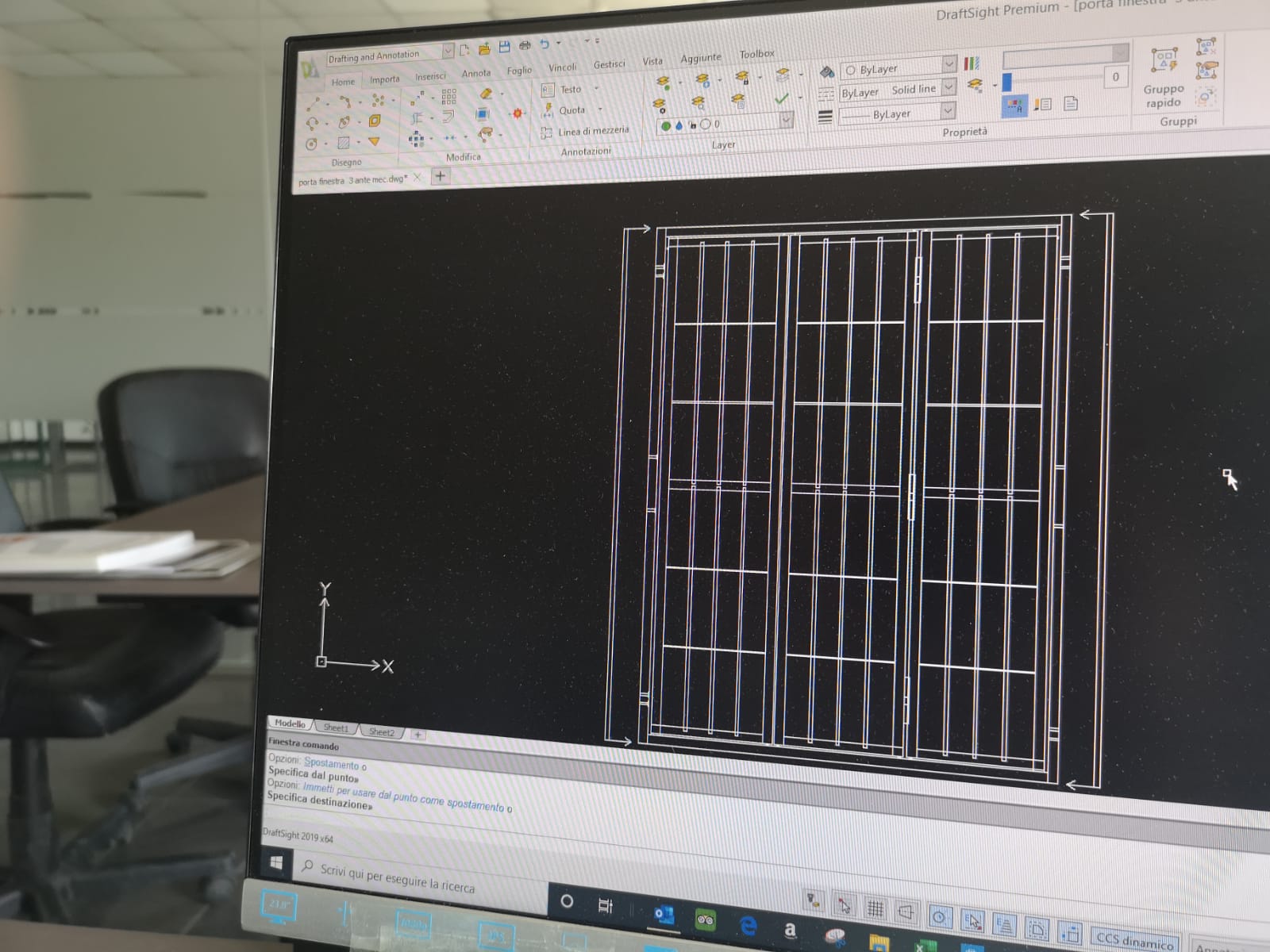
Task: Toggle entity snap ESnap in the status bar
Action: point(972,921)
